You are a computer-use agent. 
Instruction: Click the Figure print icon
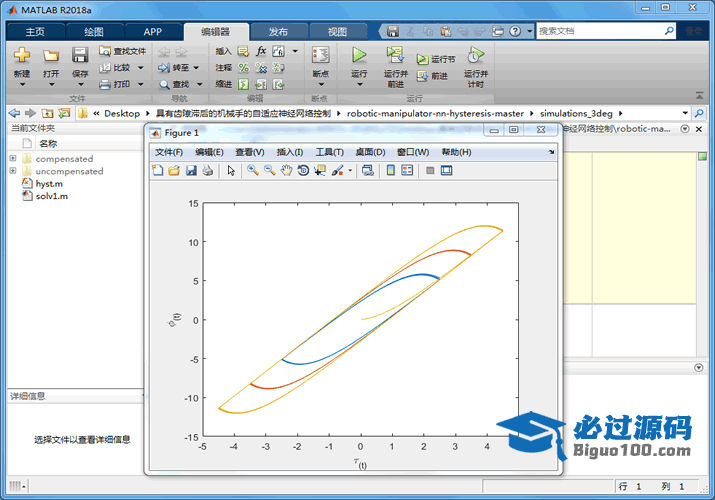[x=208, y=170]
